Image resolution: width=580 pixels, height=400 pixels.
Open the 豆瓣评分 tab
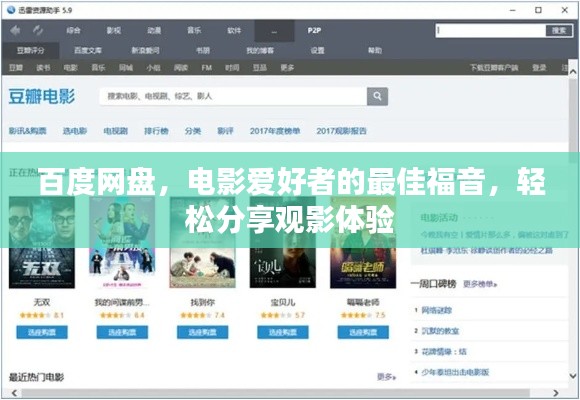[30, 50]
